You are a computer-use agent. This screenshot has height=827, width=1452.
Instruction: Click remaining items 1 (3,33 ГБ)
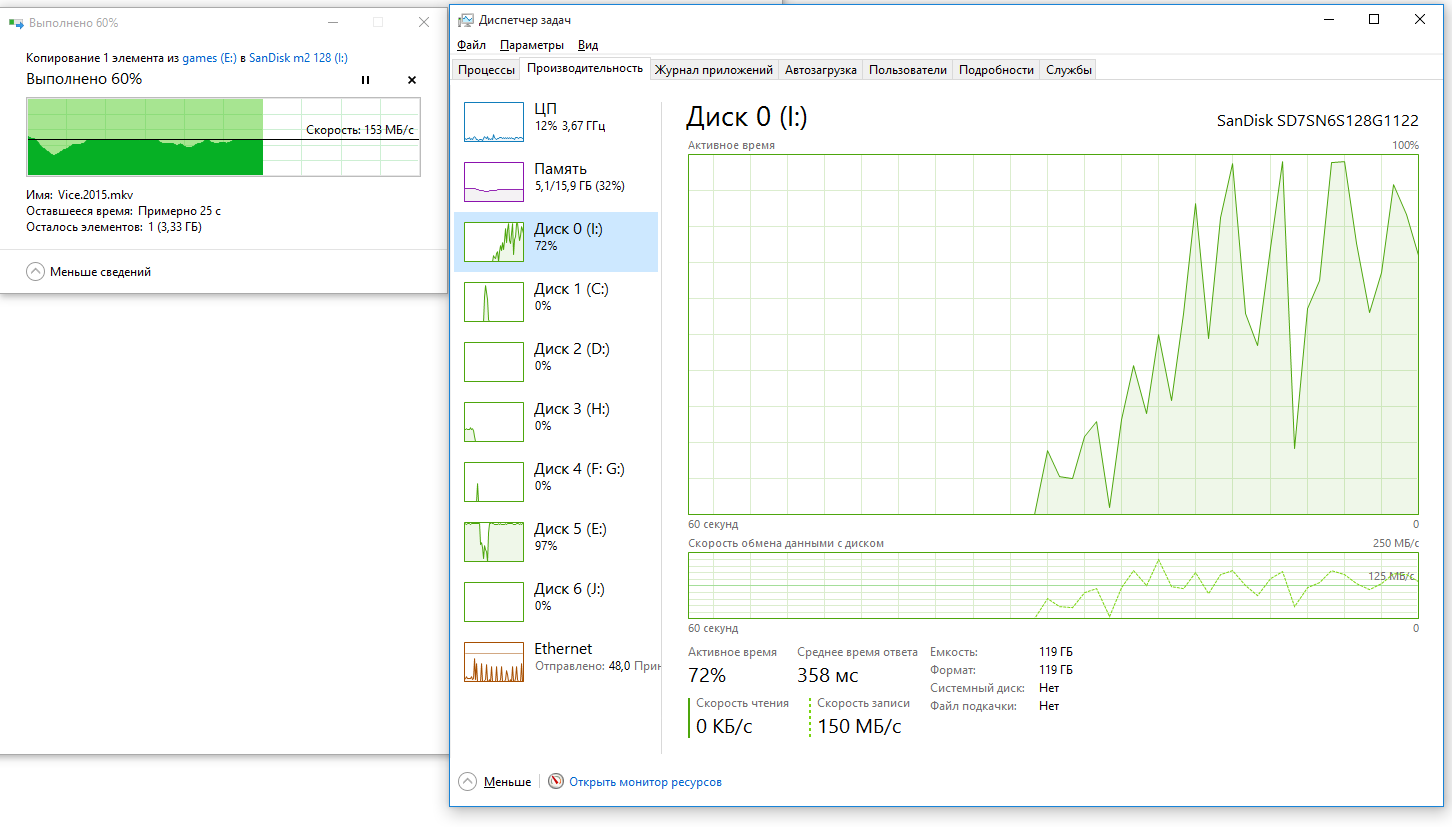pos(175,227)
